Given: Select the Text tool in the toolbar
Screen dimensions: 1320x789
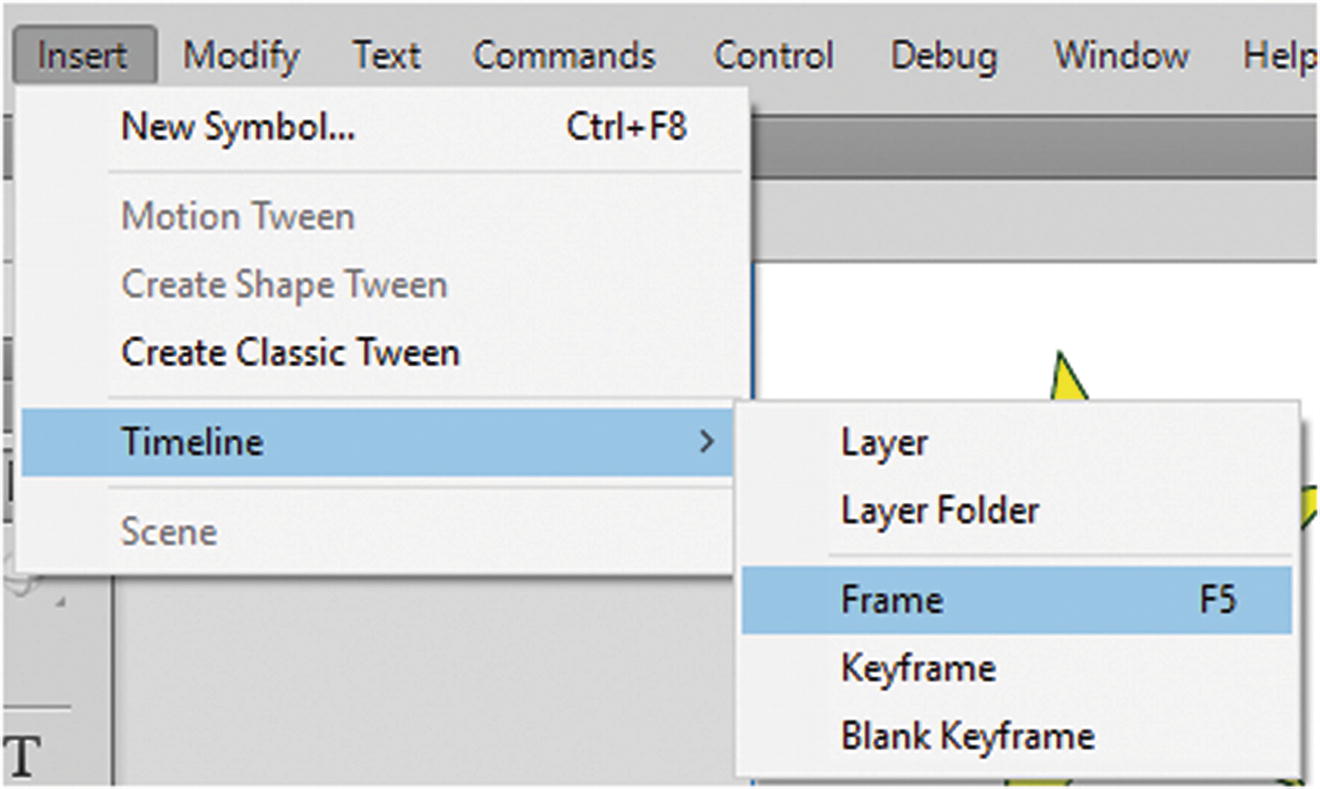Looking at the screenshot, I should click(24, 757).
